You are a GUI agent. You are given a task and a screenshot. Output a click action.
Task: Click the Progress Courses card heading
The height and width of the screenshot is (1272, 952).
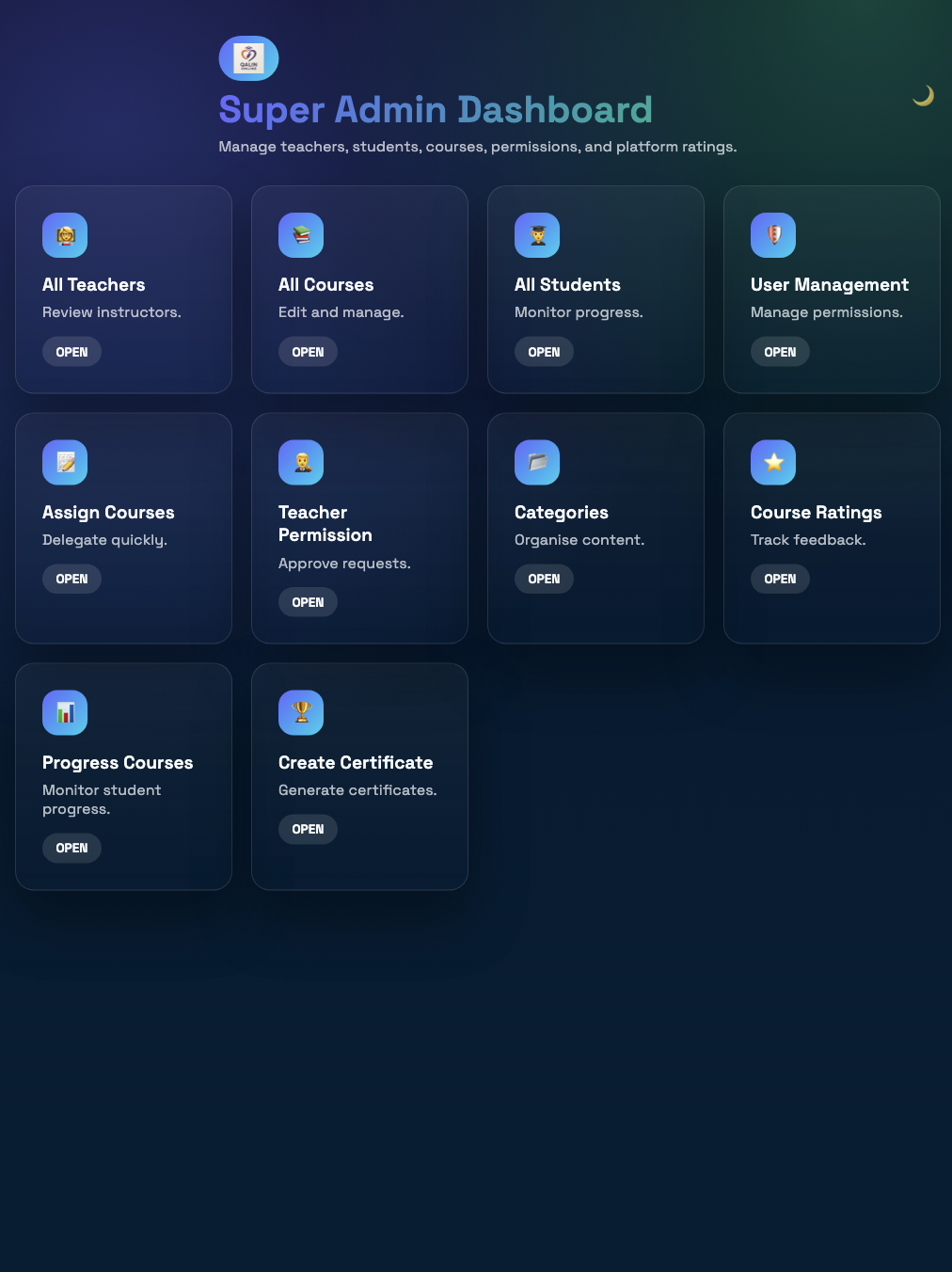pyautogui.click(x=118, y=763)
